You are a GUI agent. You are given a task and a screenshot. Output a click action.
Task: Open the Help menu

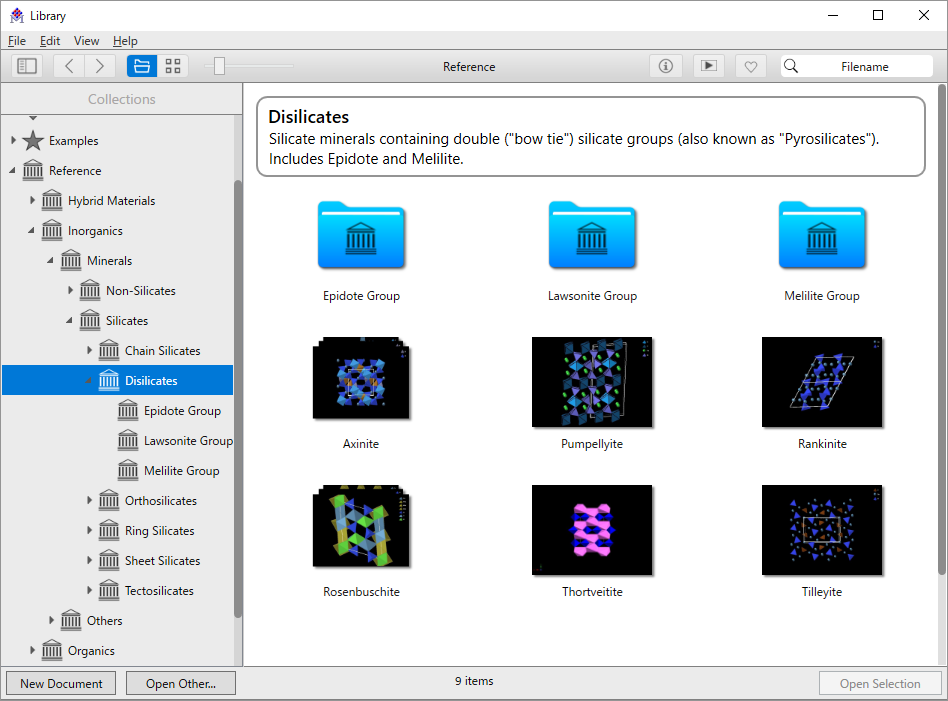coord(125,41)
